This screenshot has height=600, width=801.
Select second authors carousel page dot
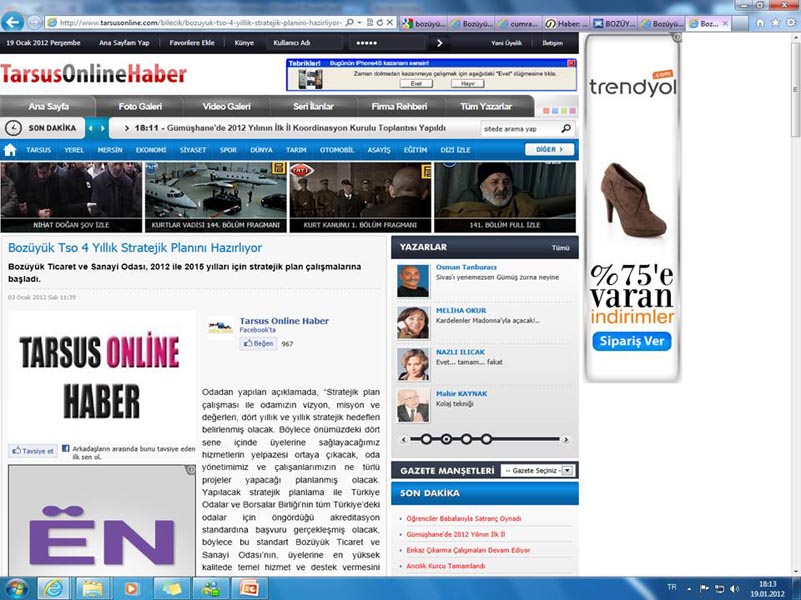click(446, 439)
